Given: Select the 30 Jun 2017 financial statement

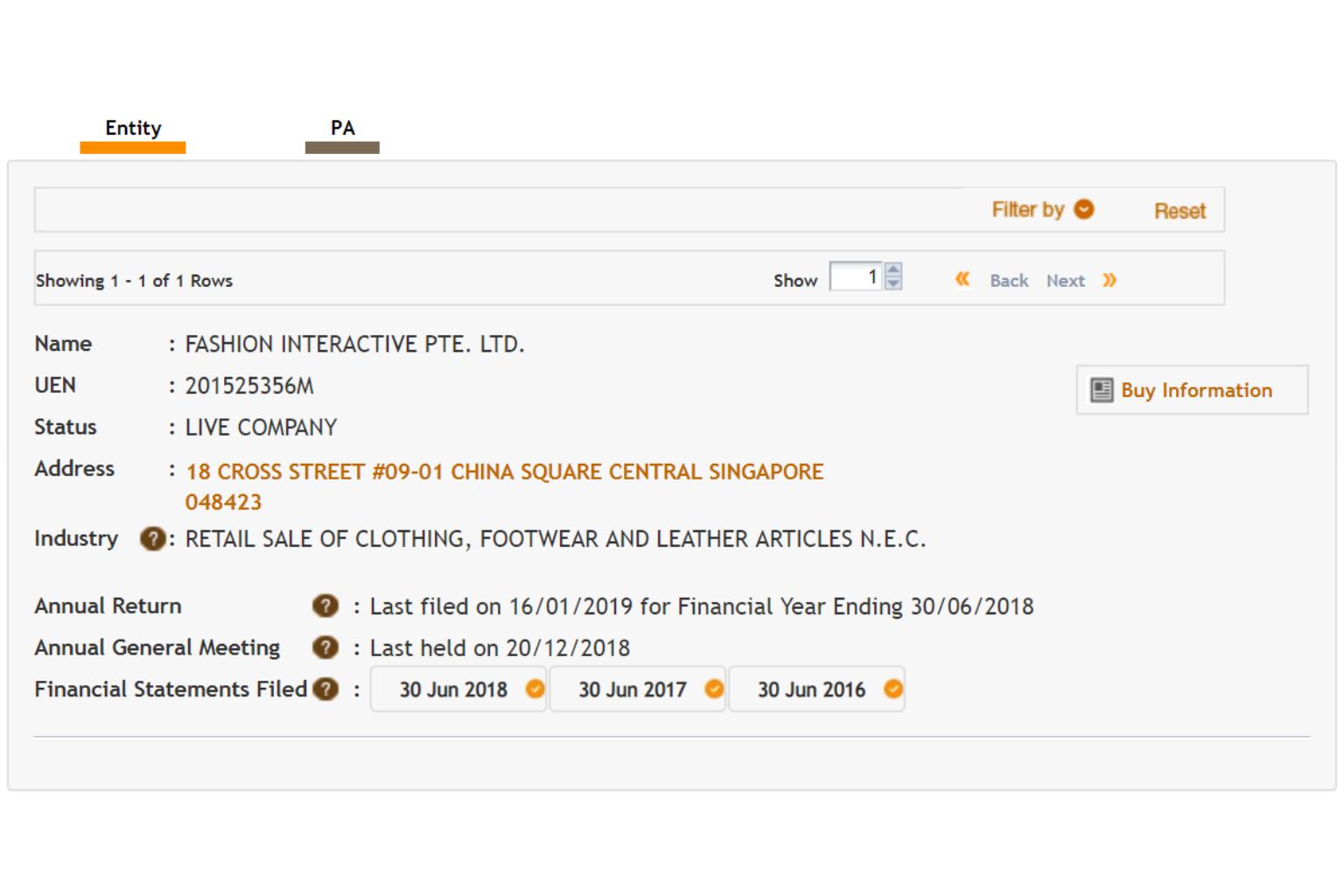Looking at the screenshot, I should tap(637, 689).
